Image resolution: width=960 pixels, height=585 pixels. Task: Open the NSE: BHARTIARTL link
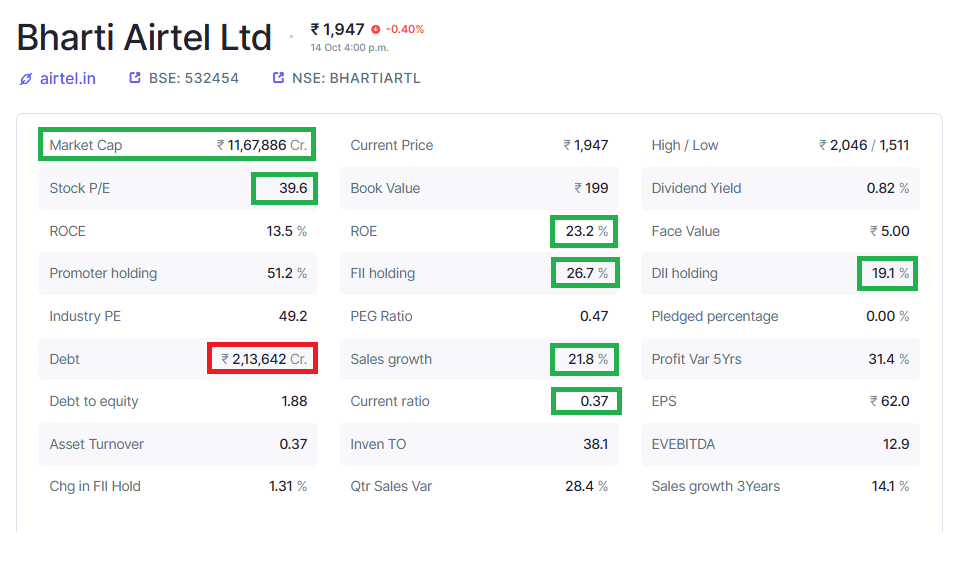[x=356, y=78]
